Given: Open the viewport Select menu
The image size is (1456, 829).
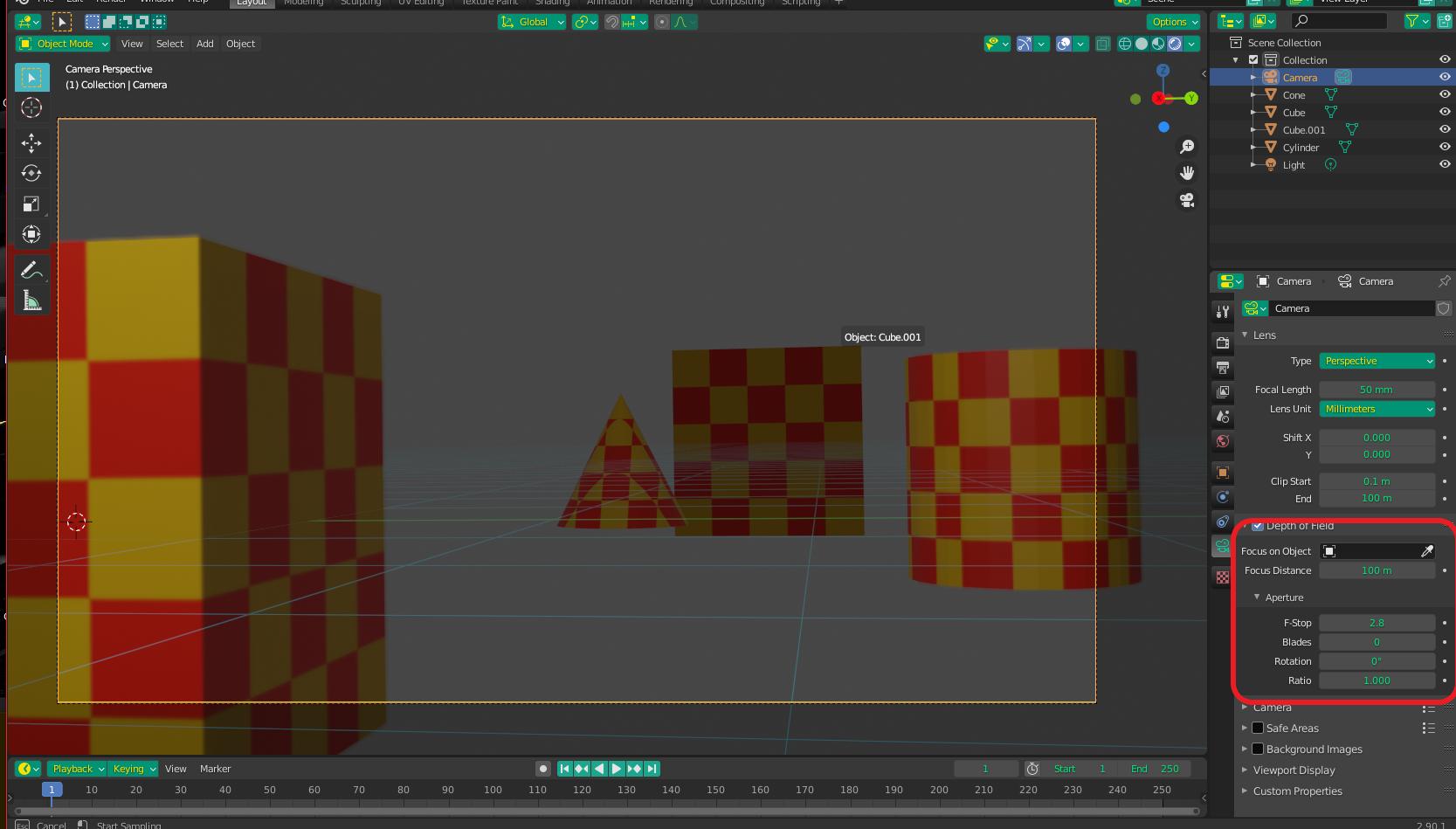Looking at the screenshot, I should click(169, 44).
